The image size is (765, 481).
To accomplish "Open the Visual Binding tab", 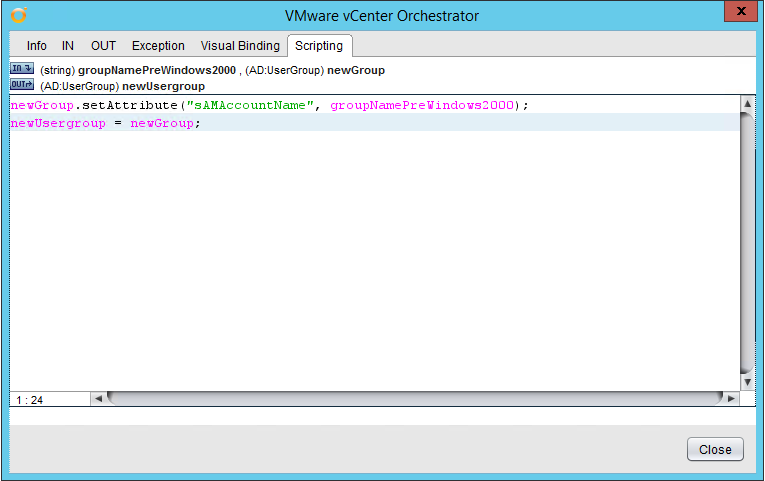I will [x=240, y=46].
